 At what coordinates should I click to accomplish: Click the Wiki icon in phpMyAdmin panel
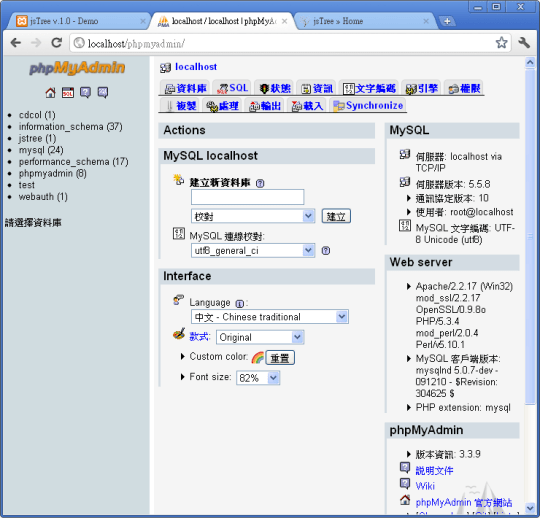pos(405,483)
